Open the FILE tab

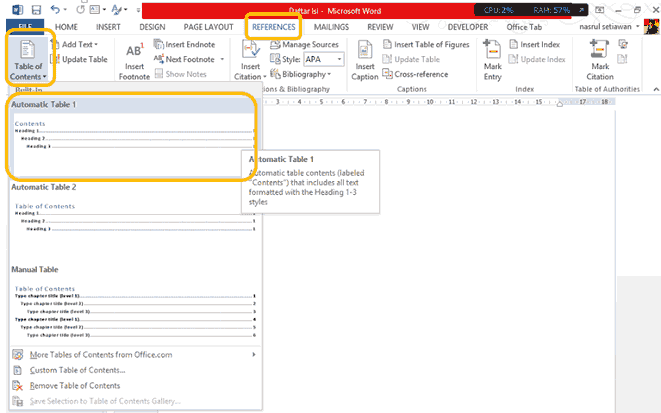coord(25,27)
